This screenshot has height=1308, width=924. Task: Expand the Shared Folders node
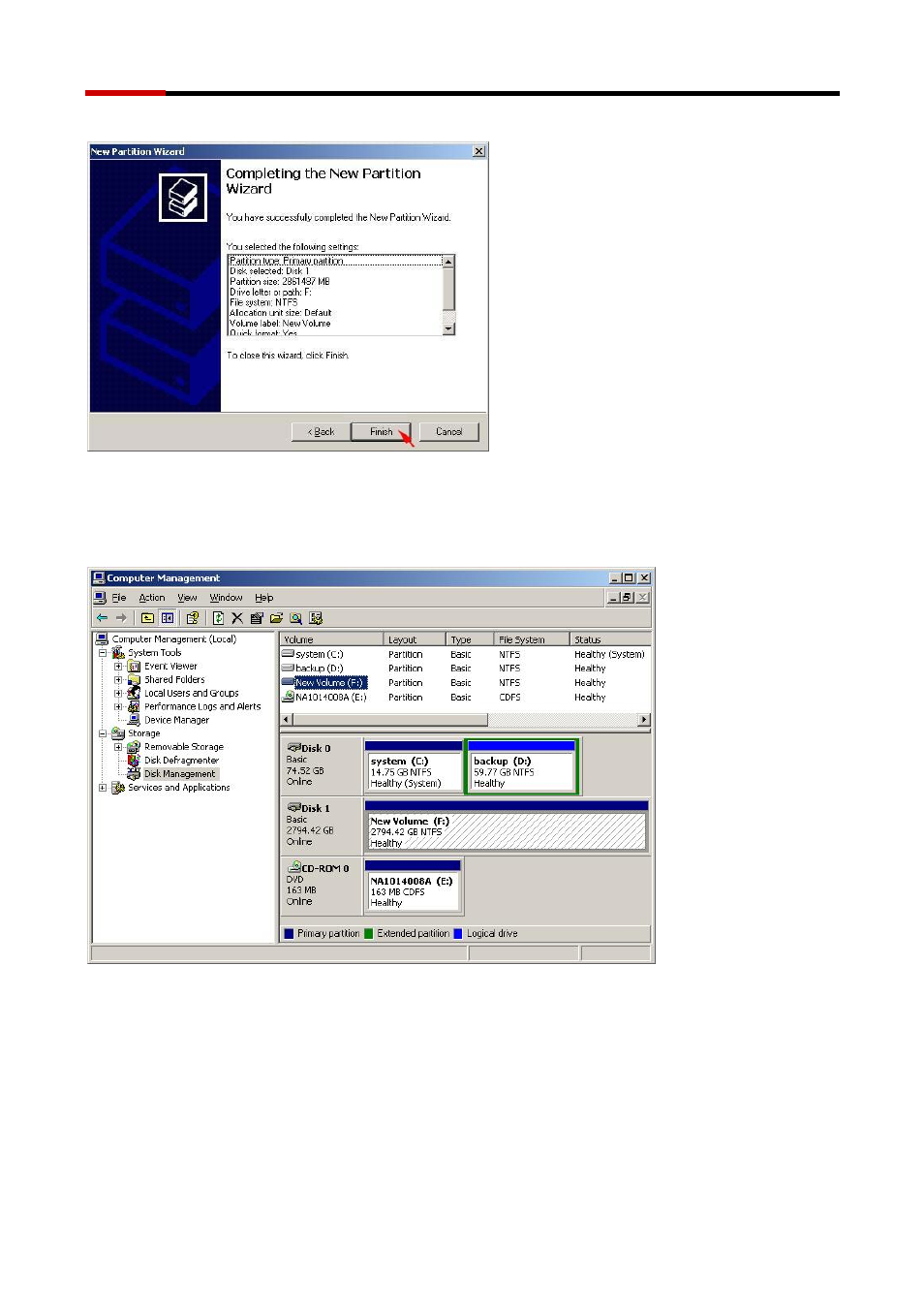click(118, 680)
